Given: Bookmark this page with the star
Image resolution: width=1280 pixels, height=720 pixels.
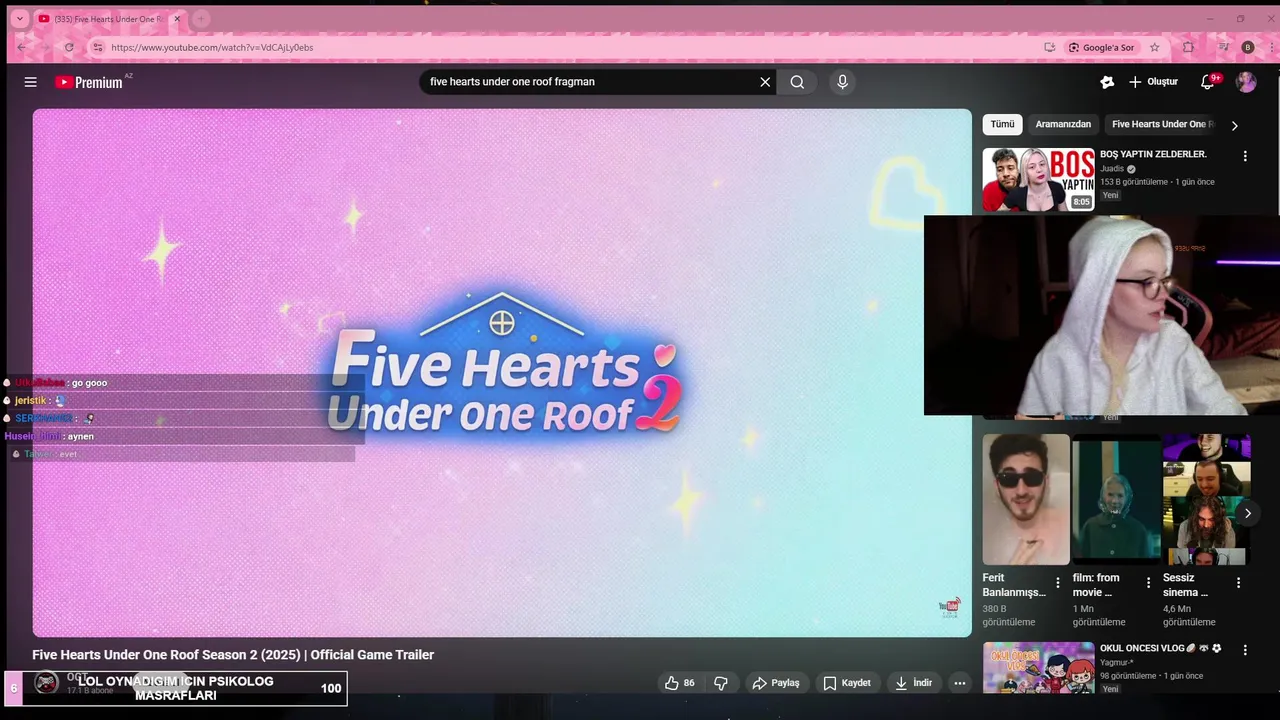Looking at the screenshot, I should (x=1155, y=47).
